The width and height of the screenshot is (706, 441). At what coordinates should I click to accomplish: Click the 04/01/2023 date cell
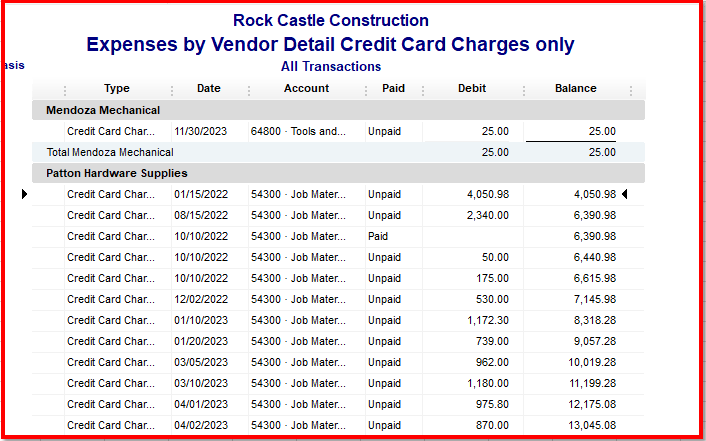coord(201,405)
